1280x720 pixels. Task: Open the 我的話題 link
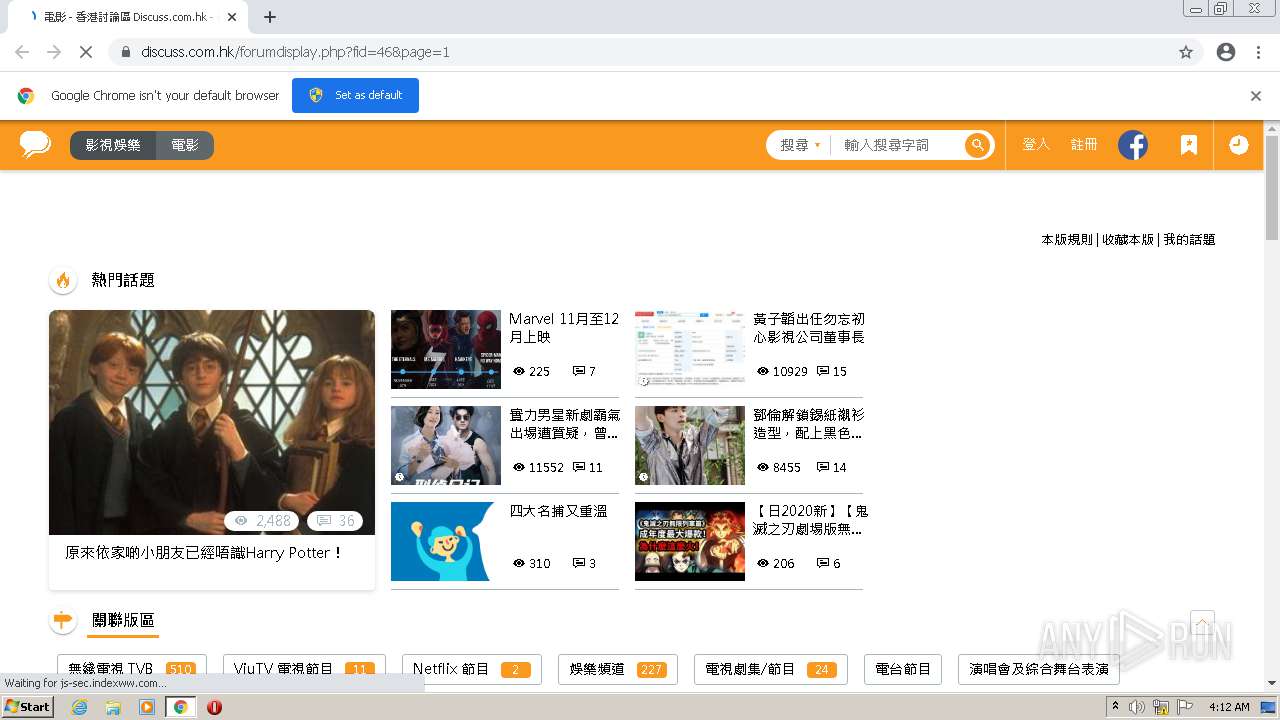[x=1189, y=240]
